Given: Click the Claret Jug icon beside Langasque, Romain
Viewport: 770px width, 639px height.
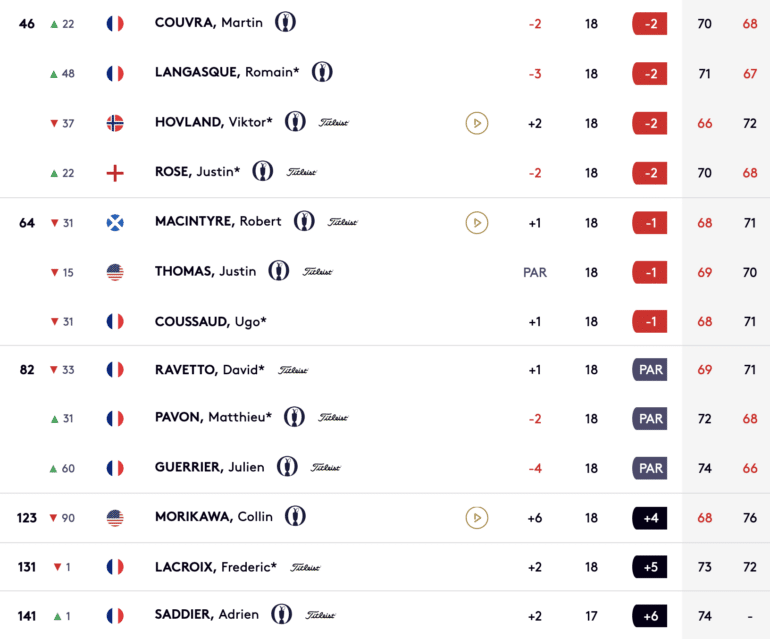Looking at the screenshot, I should pos(322,72).
